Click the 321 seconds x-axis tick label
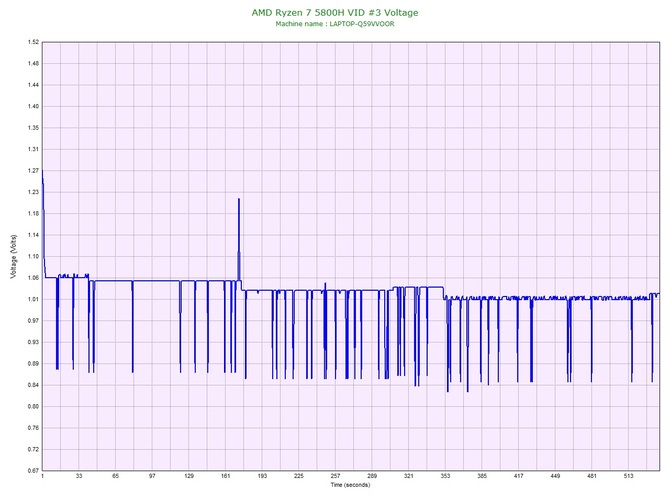The width and height of the screenshot is (670, 502). [409, 476]
